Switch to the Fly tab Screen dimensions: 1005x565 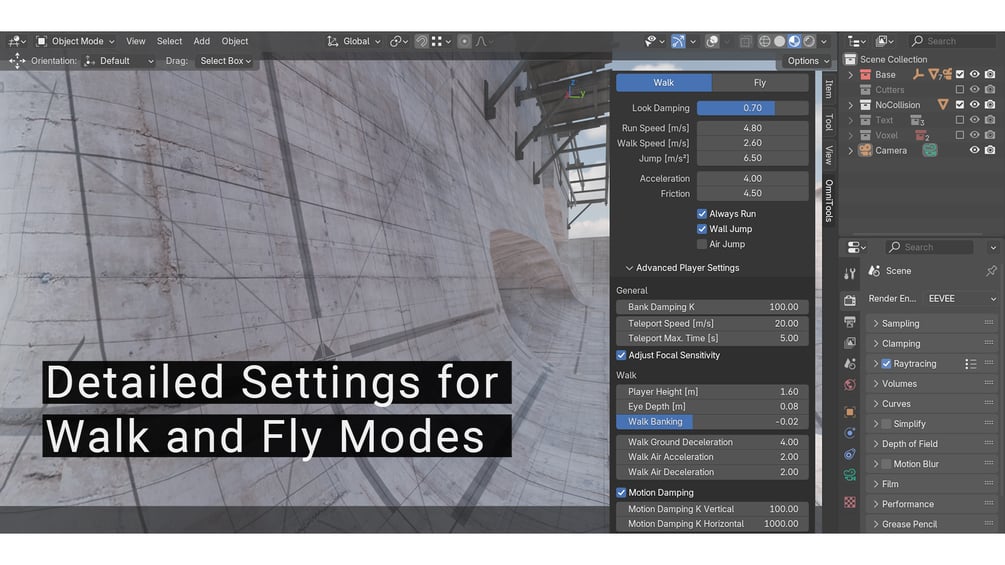[x=760, y=83]
